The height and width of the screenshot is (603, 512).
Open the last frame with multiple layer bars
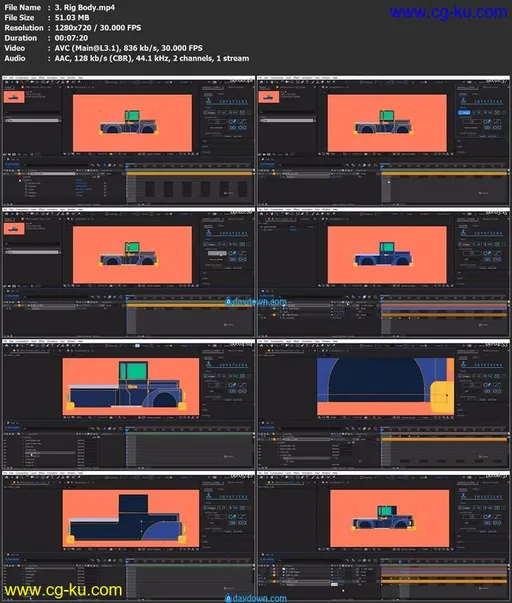click(x=383, y=536)
